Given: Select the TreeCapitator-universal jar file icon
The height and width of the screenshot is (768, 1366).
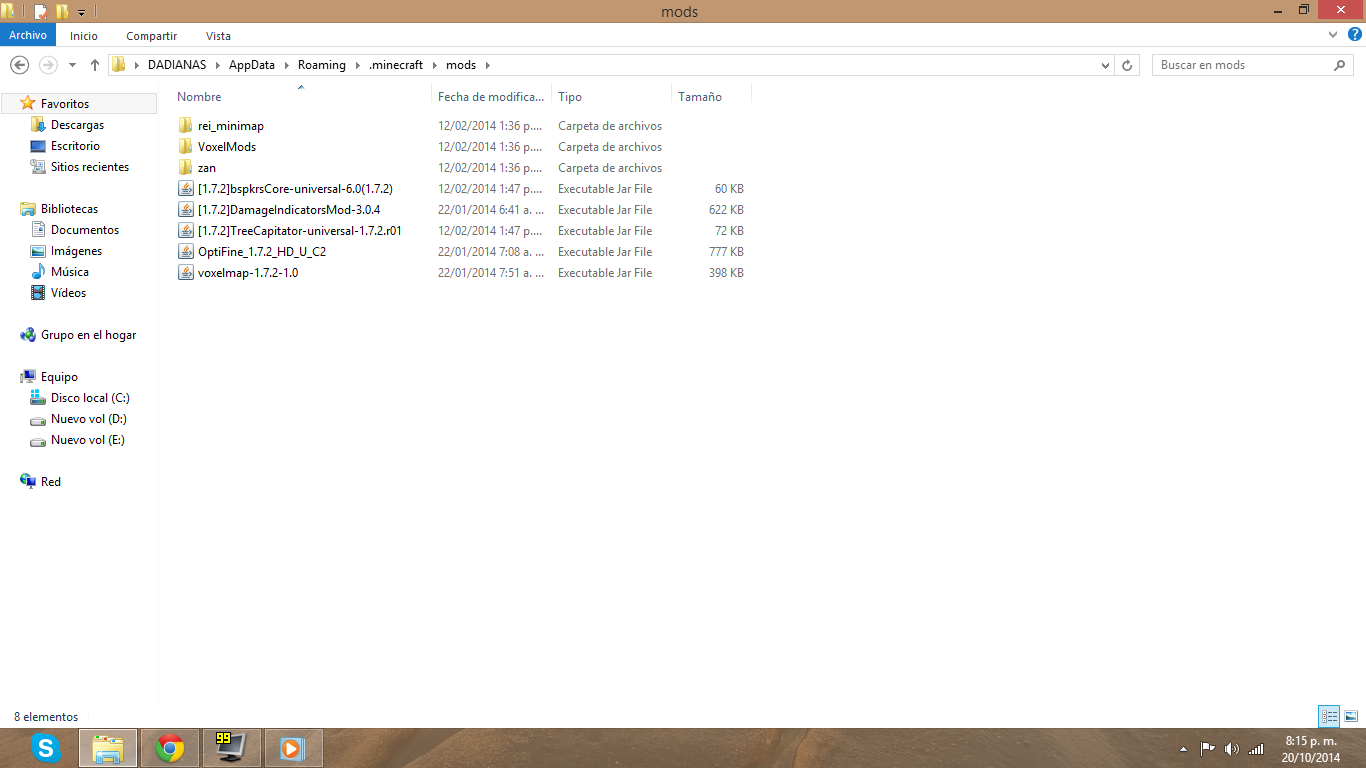Looking at the screenshot, I should coord(185,231).
